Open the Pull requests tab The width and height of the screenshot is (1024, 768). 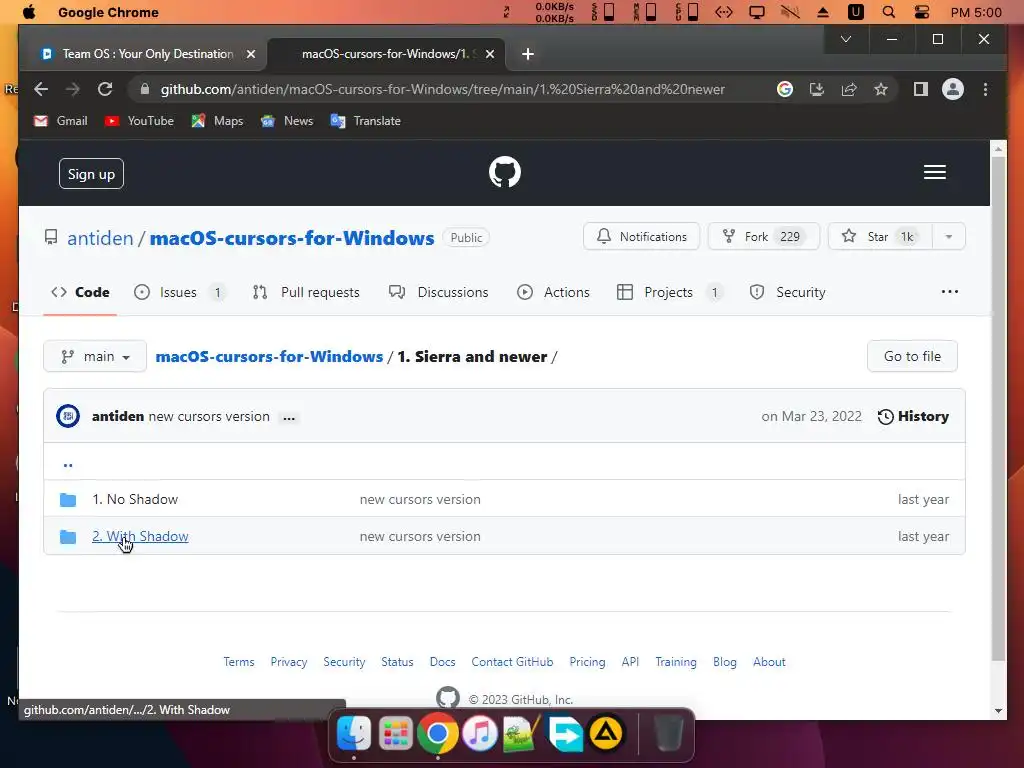306,292
